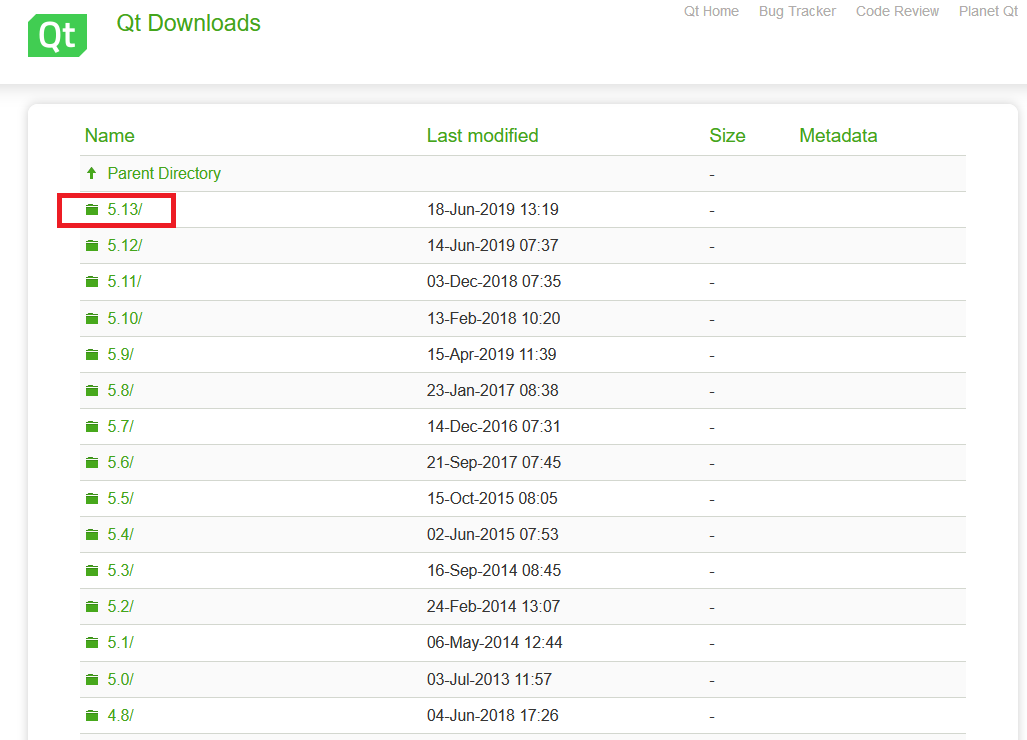This screenshot has width=1027, height=740.
Task: Open the 5.0/ directory link
Action: coord(121,679)
